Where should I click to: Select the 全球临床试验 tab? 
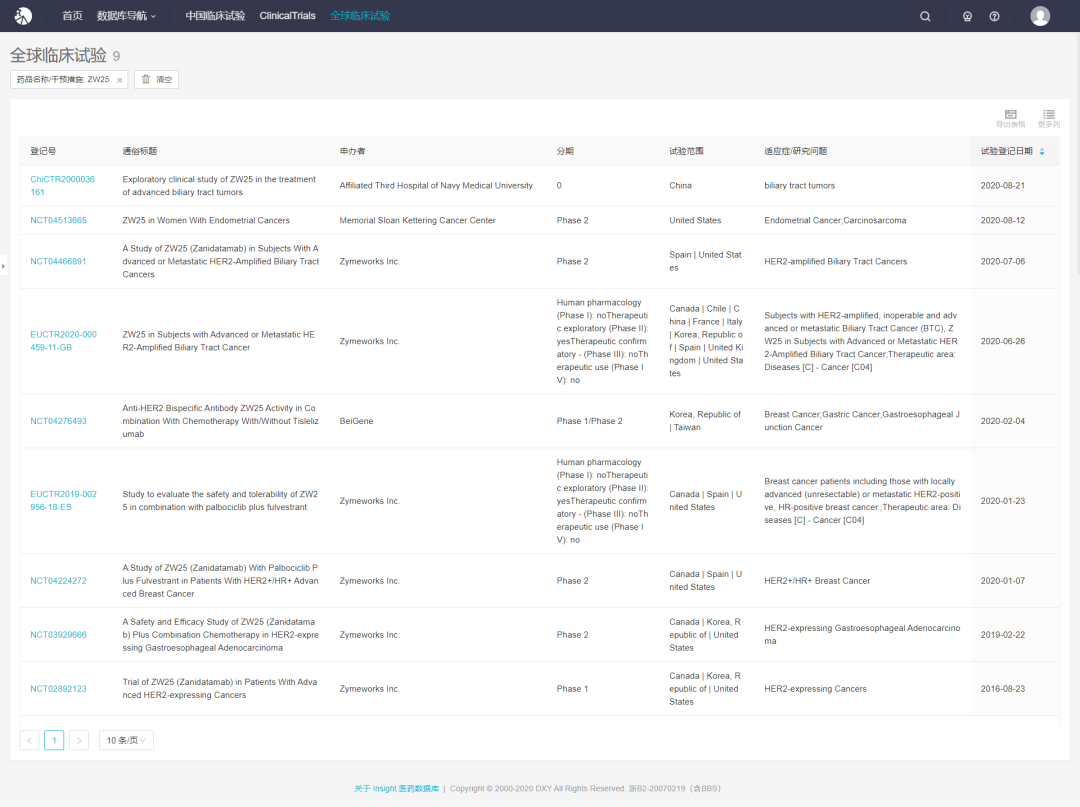360,16
